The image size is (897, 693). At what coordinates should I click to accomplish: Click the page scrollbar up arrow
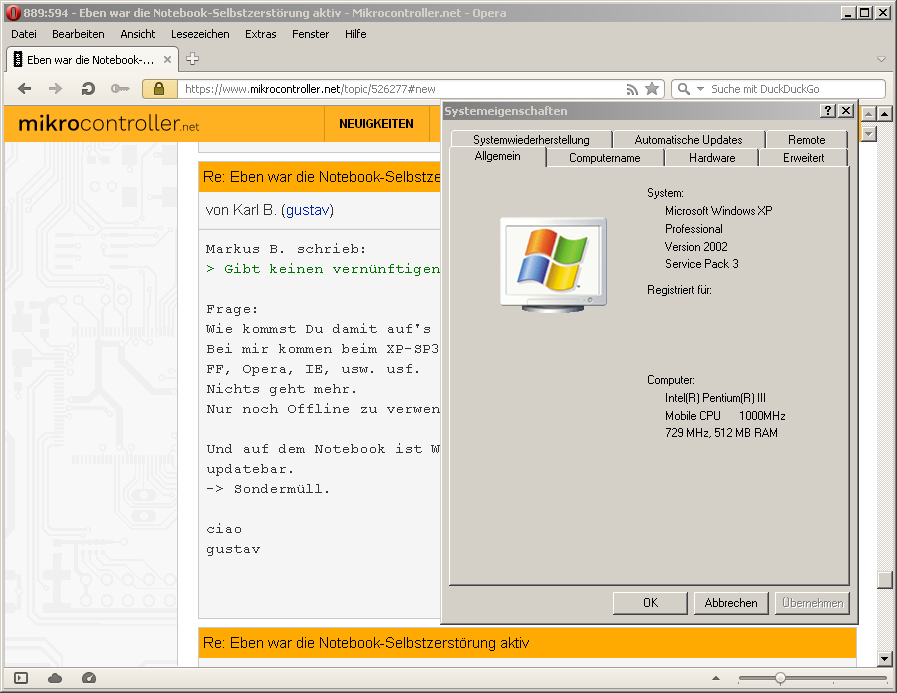[884, 113]
